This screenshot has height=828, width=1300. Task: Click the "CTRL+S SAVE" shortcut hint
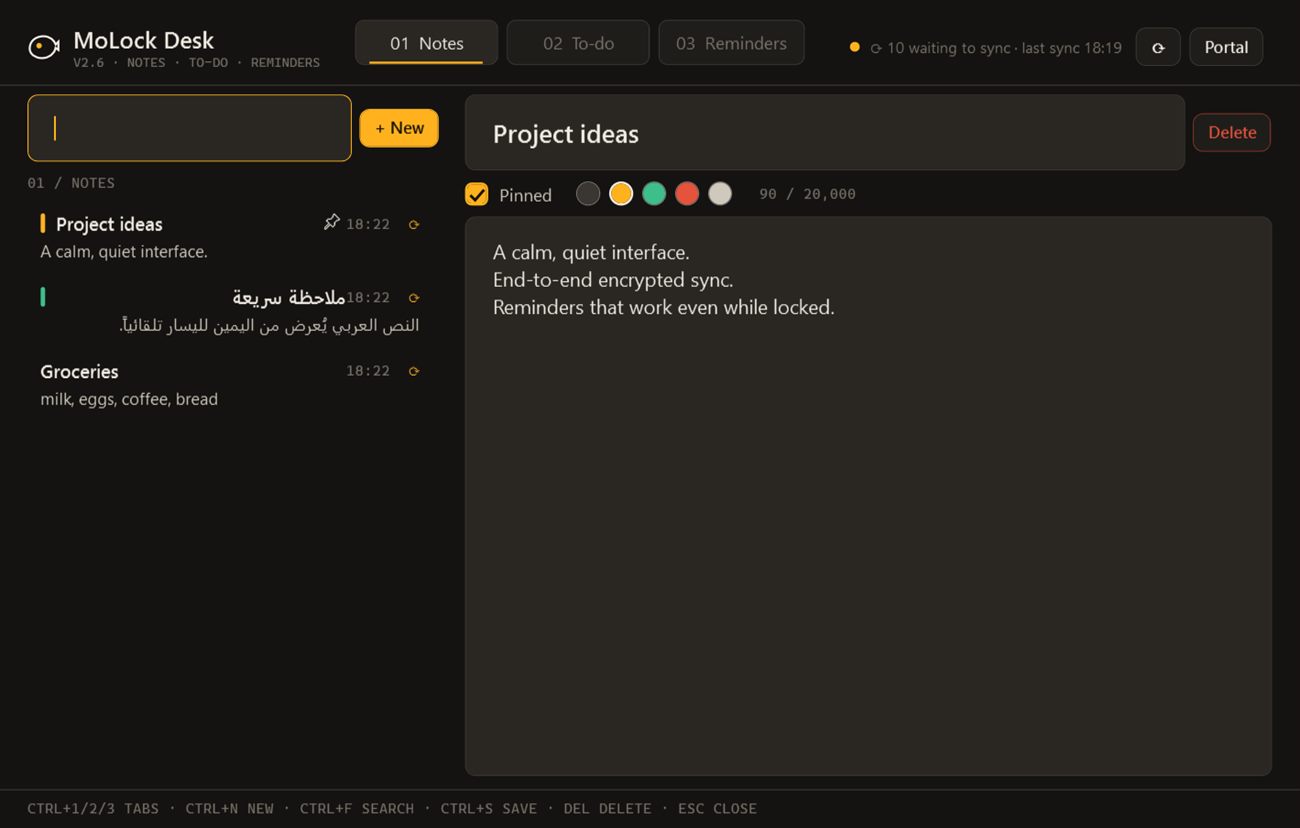[x=489, y=808]
